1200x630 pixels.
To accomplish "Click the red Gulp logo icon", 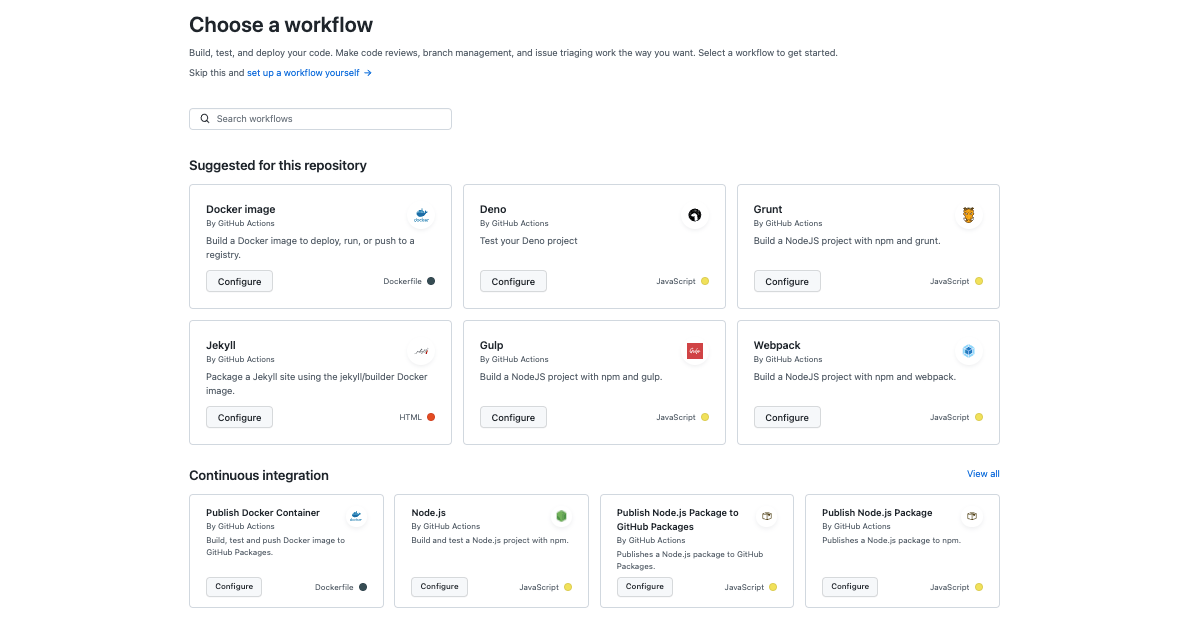I will tap(695, 351).
